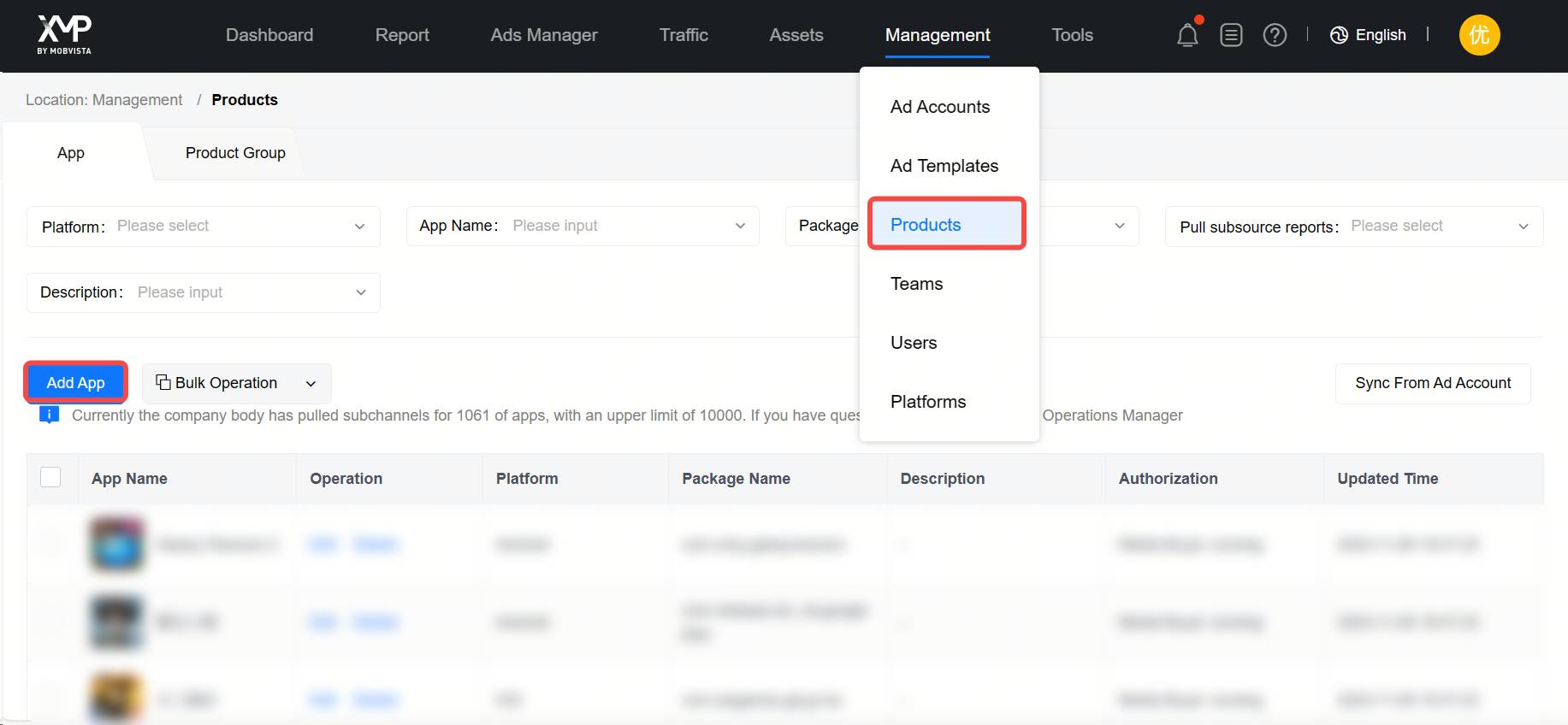This screenshot has height=725, width=1568.
Task: Click the App Name input field
Action: [616, 227]
